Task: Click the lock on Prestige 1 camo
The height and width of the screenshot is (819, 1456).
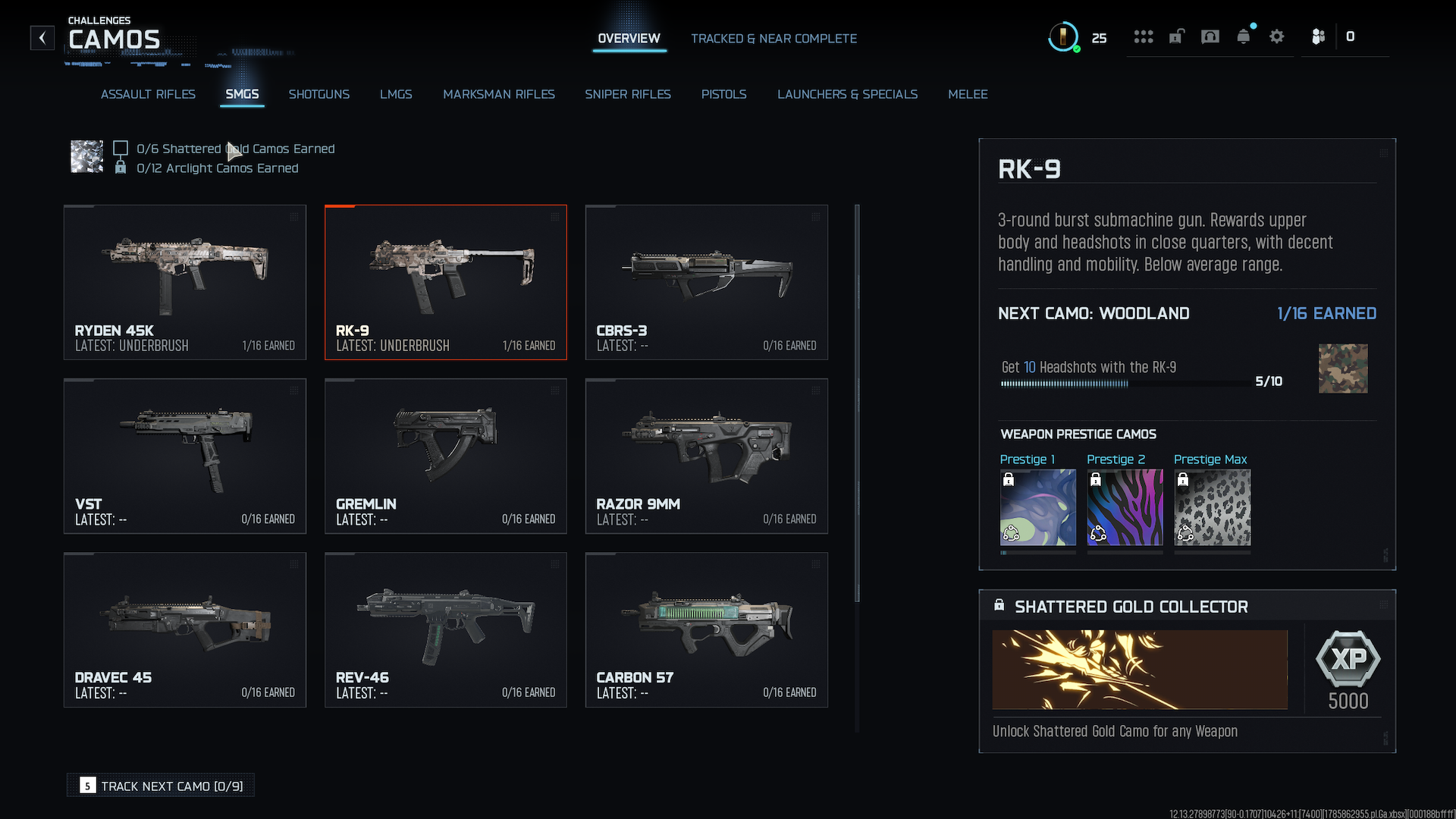Action: 1009,479
